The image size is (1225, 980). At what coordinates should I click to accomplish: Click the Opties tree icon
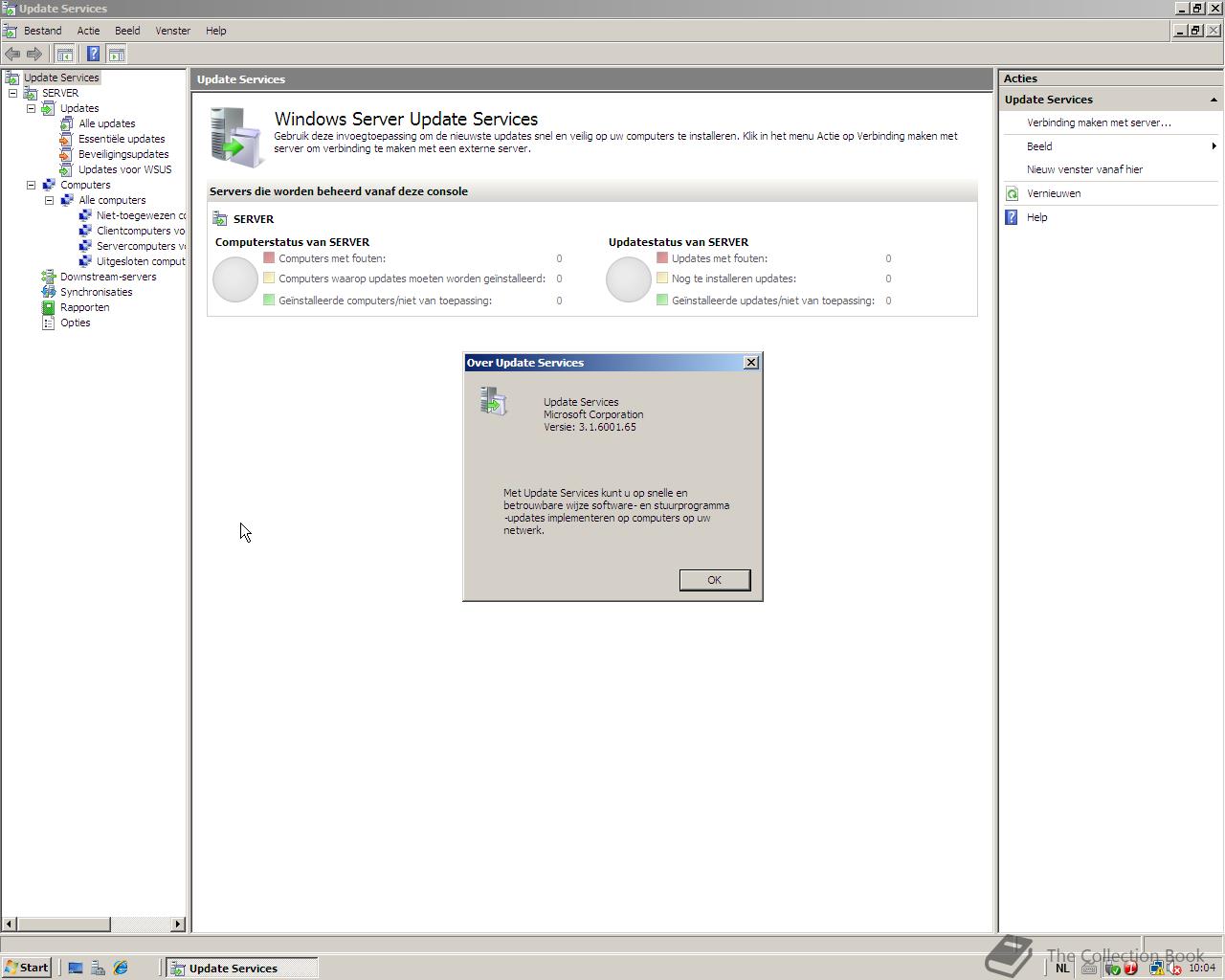[x=49, y=323]
